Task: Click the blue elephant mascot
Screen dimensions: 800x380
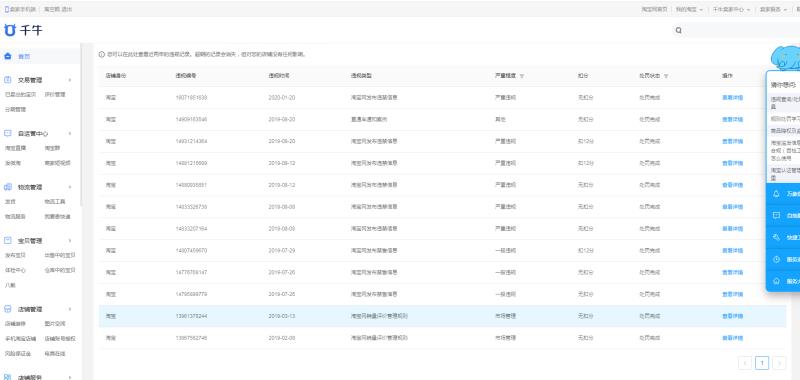Action: click(x=786, y=58)
